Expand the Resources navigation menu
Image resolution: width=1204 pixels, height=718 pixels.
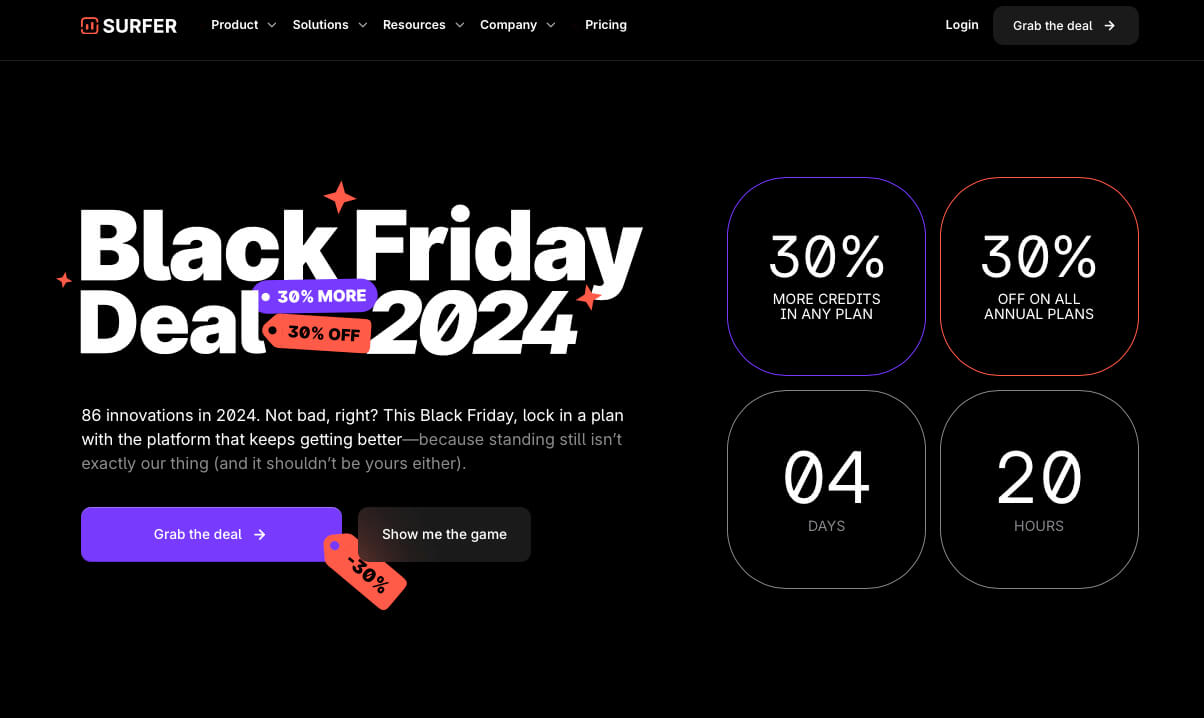[x=423, y=25]
